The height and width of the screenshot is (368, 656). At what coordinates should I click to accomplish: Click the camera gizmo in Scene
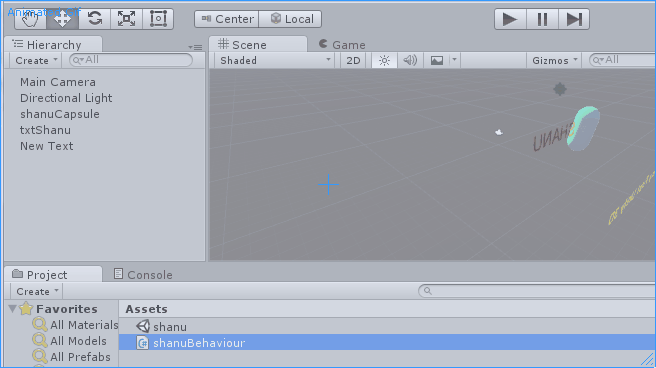point(499,132)
